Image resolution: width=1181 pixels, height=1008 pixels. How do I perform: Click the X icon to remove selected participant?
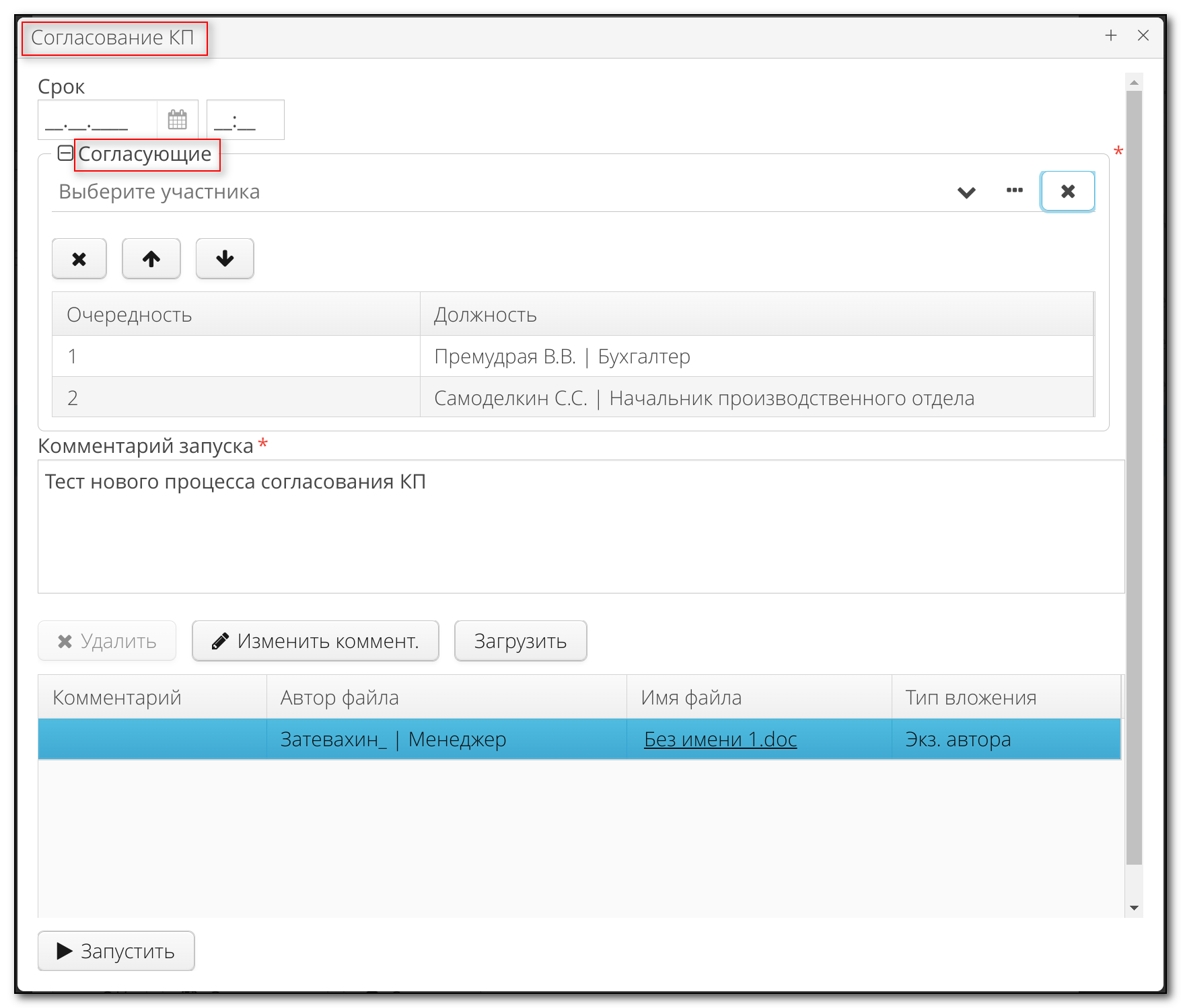click(79, 258)
